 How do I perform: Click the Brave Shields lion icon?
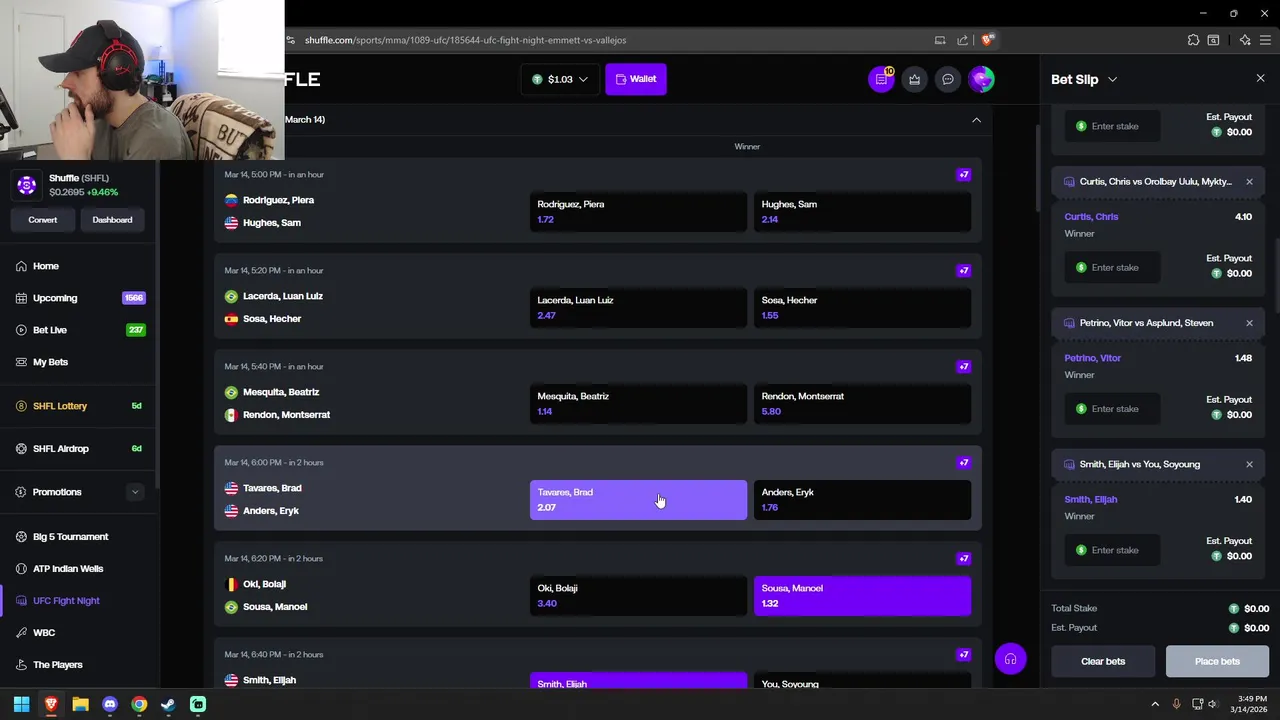pyautogui.click(x=987, y=40)
